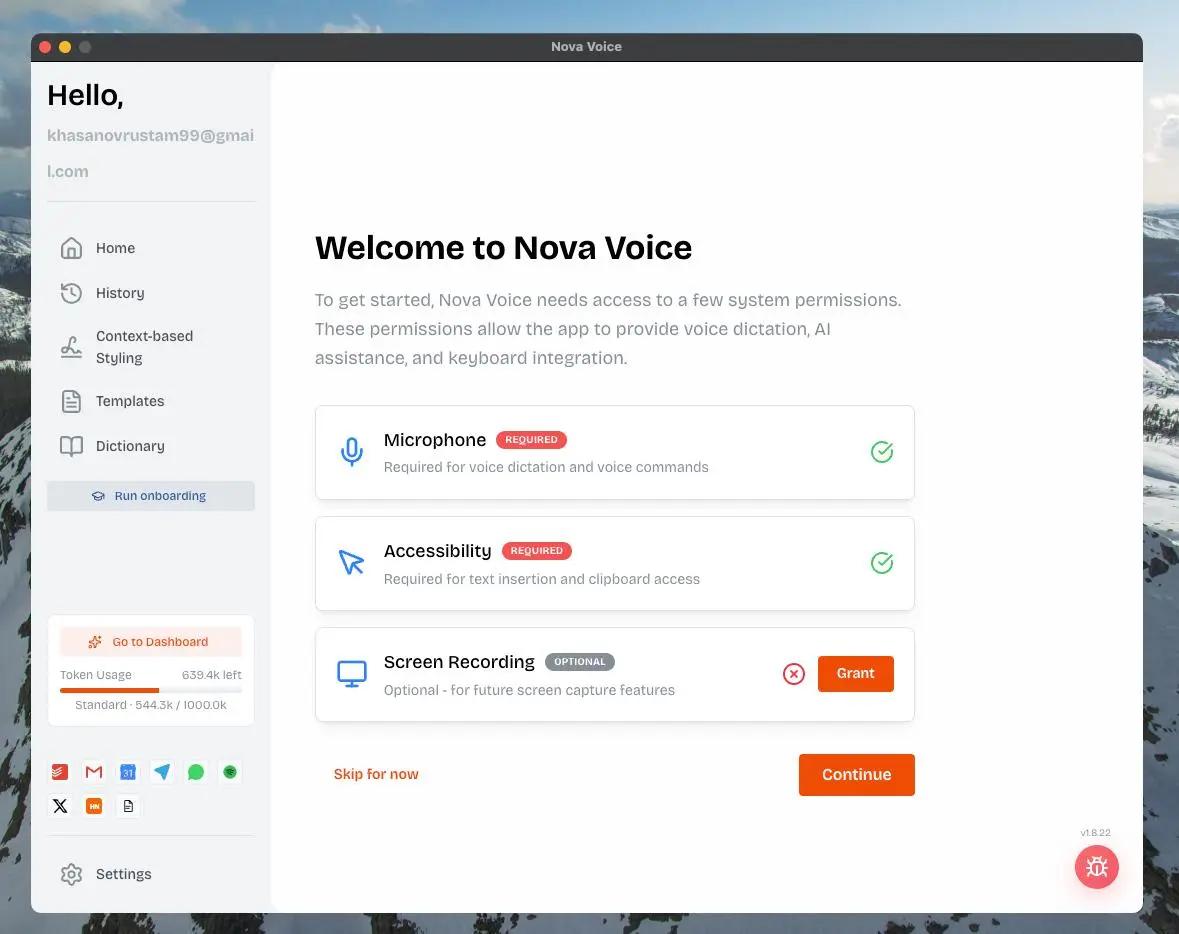This screenshot has width=1179, height=934.
Task: Open the red bug report button
Action: [x=1096, y=867]
